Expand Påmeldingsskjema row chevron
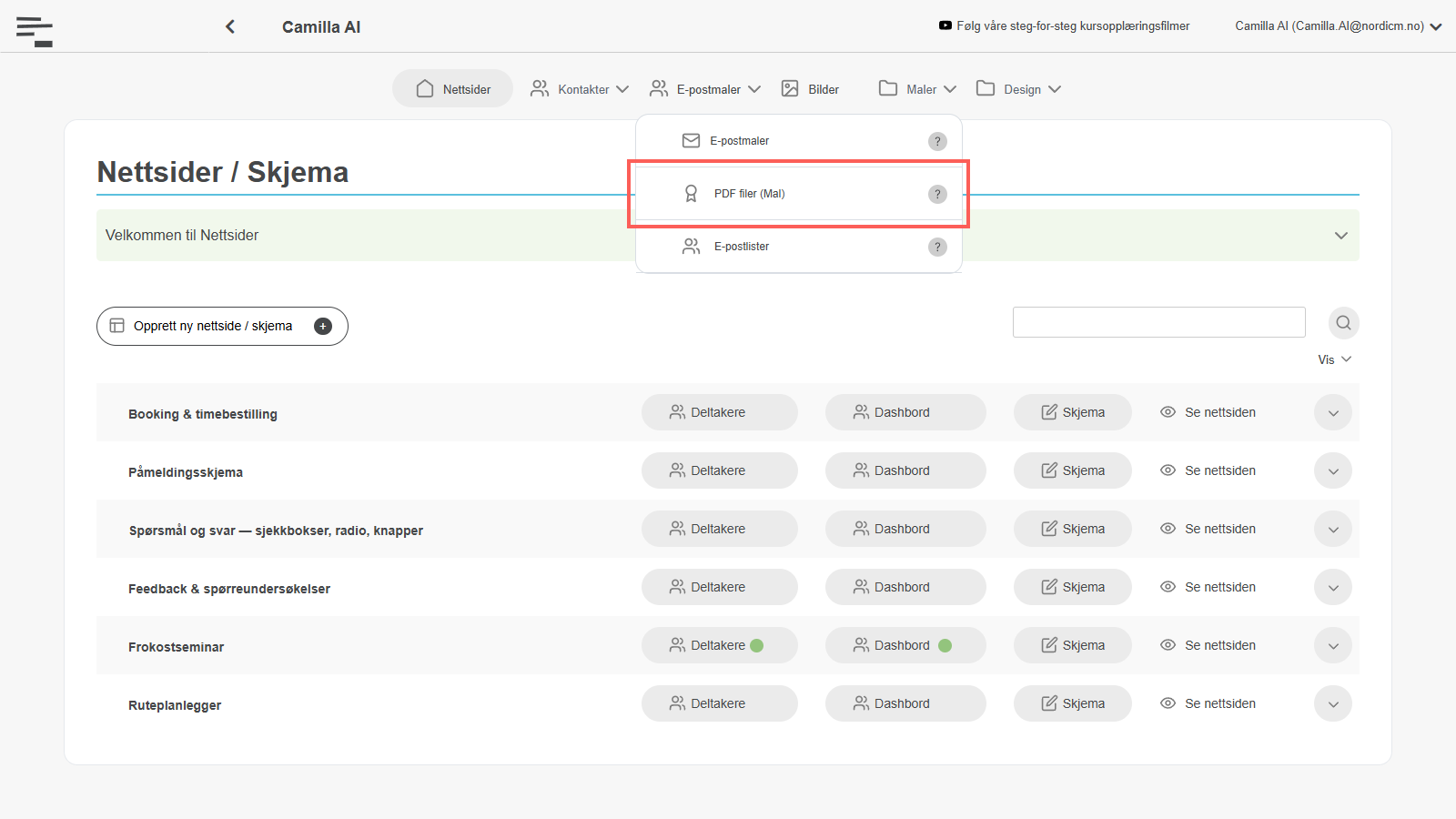This screenshot has height=819, width=1456. [x=1333, y=470]
